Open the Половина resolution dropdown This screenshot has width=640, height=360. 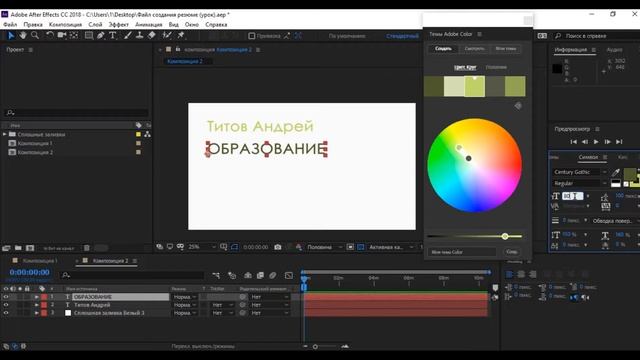coord(324,247)
